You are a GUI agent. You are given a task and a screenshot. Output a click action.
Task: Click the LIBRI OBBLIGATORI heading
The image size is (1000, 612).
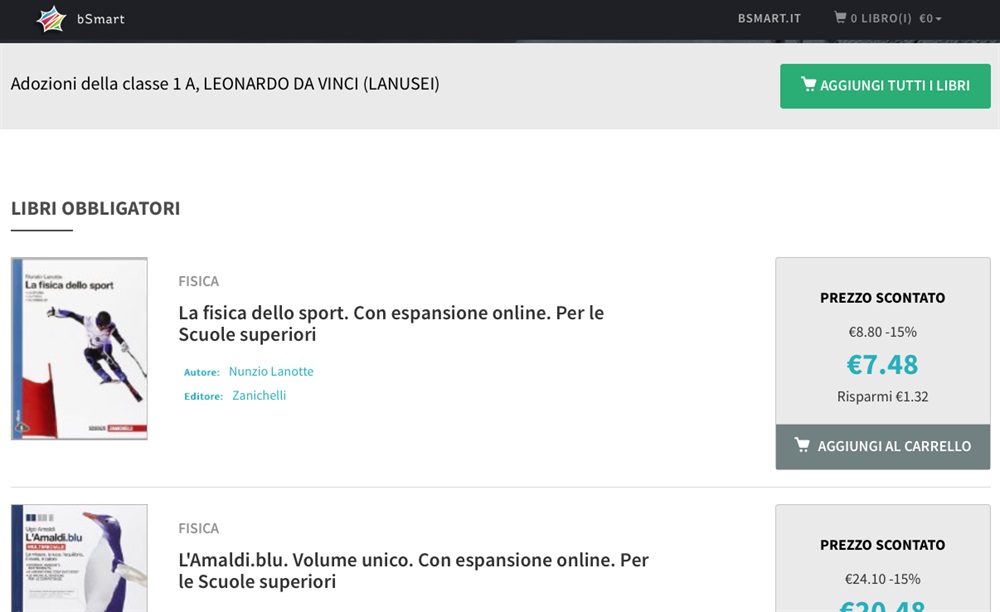coord(96,208)
